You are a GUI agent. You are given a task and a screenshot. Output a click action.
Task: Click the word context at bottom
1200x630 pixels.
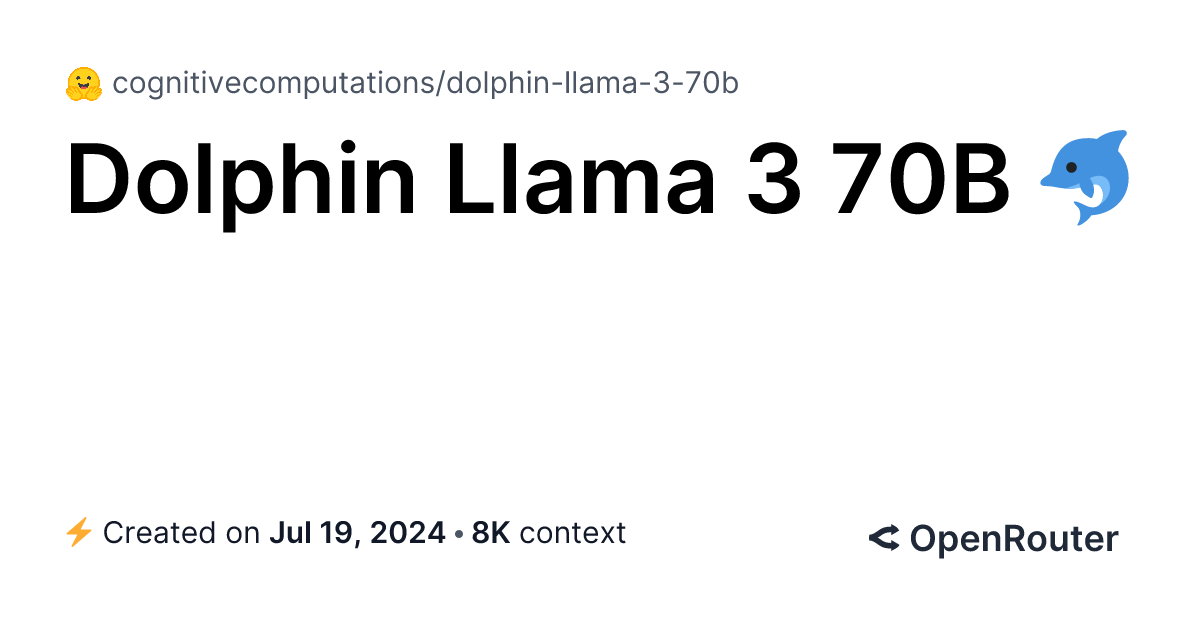(x=572, y=534)
